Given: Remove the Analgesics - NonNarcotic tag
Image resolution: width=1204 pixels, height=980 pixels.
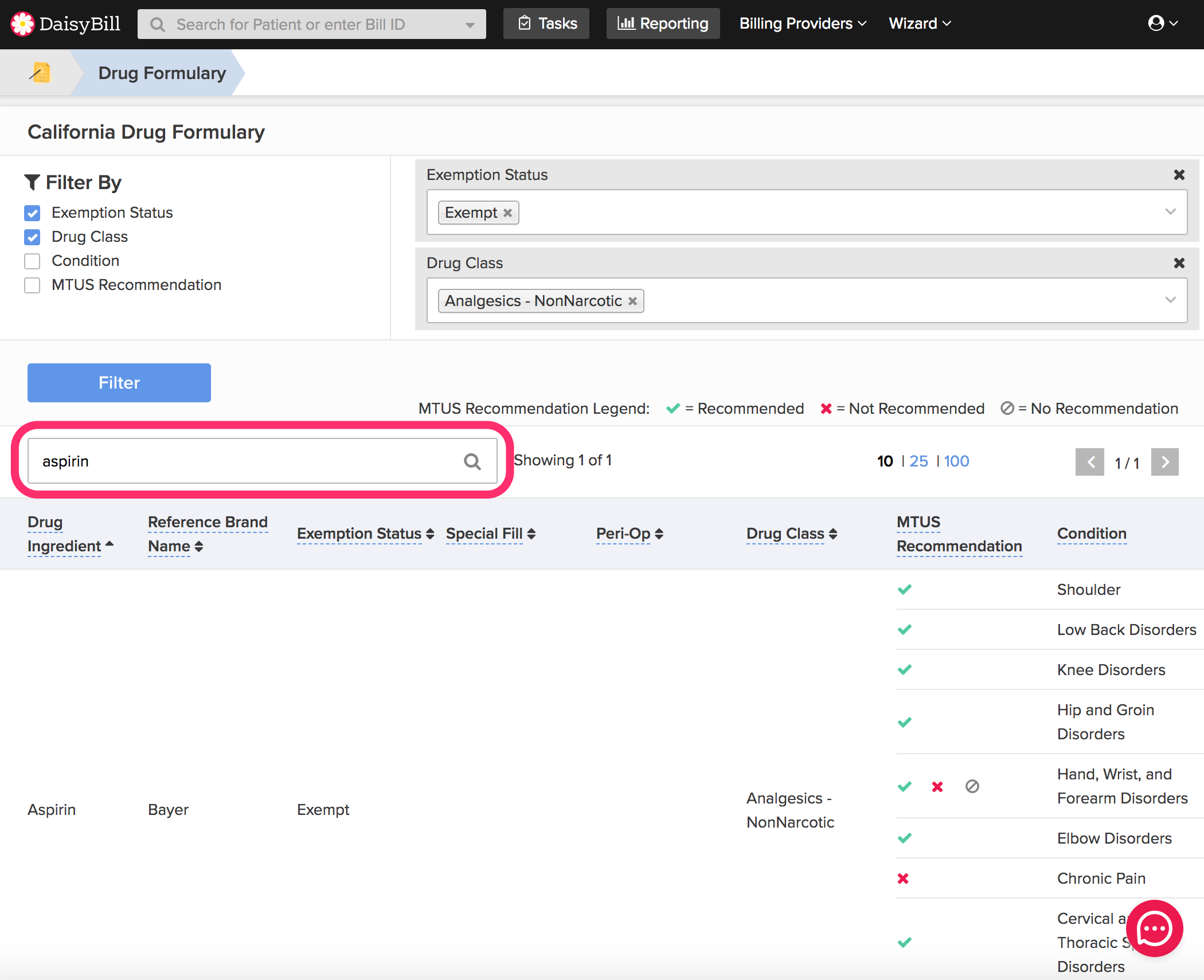Looking at the screenshot, I should click(x=632, y=301).
